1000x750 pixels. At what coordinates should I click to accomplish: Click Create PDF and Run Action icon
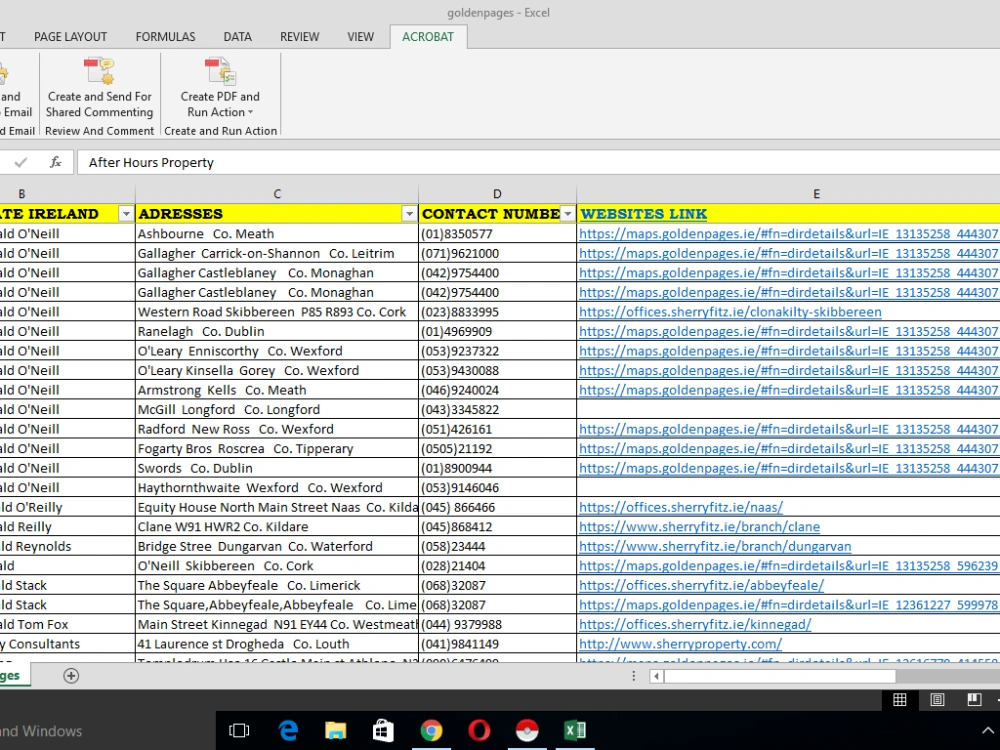pyautogui.click(x=220, y=71)
